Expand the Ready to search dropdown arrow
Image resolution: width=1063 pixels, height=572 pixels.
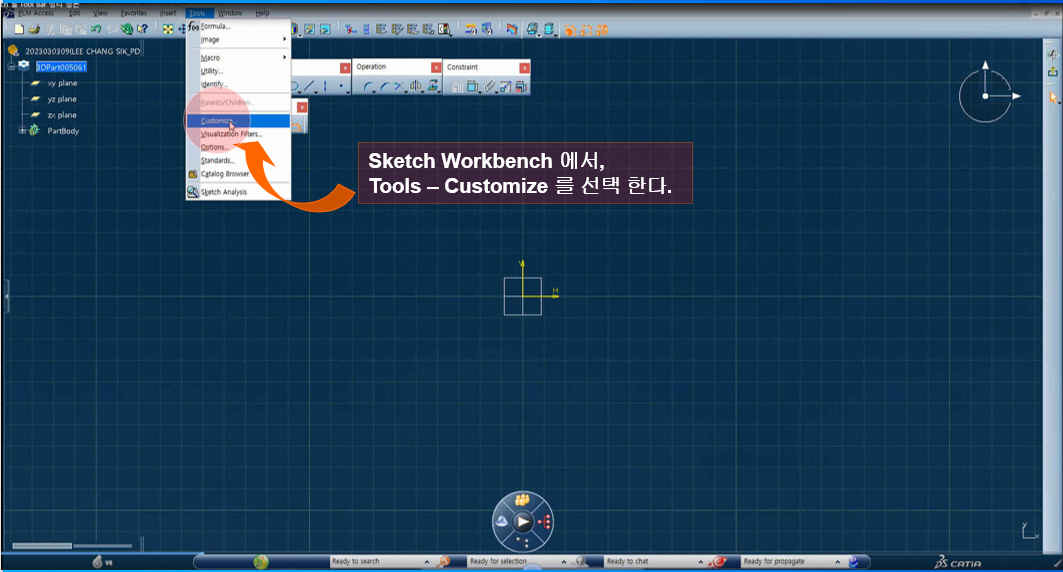click(427, 562)
